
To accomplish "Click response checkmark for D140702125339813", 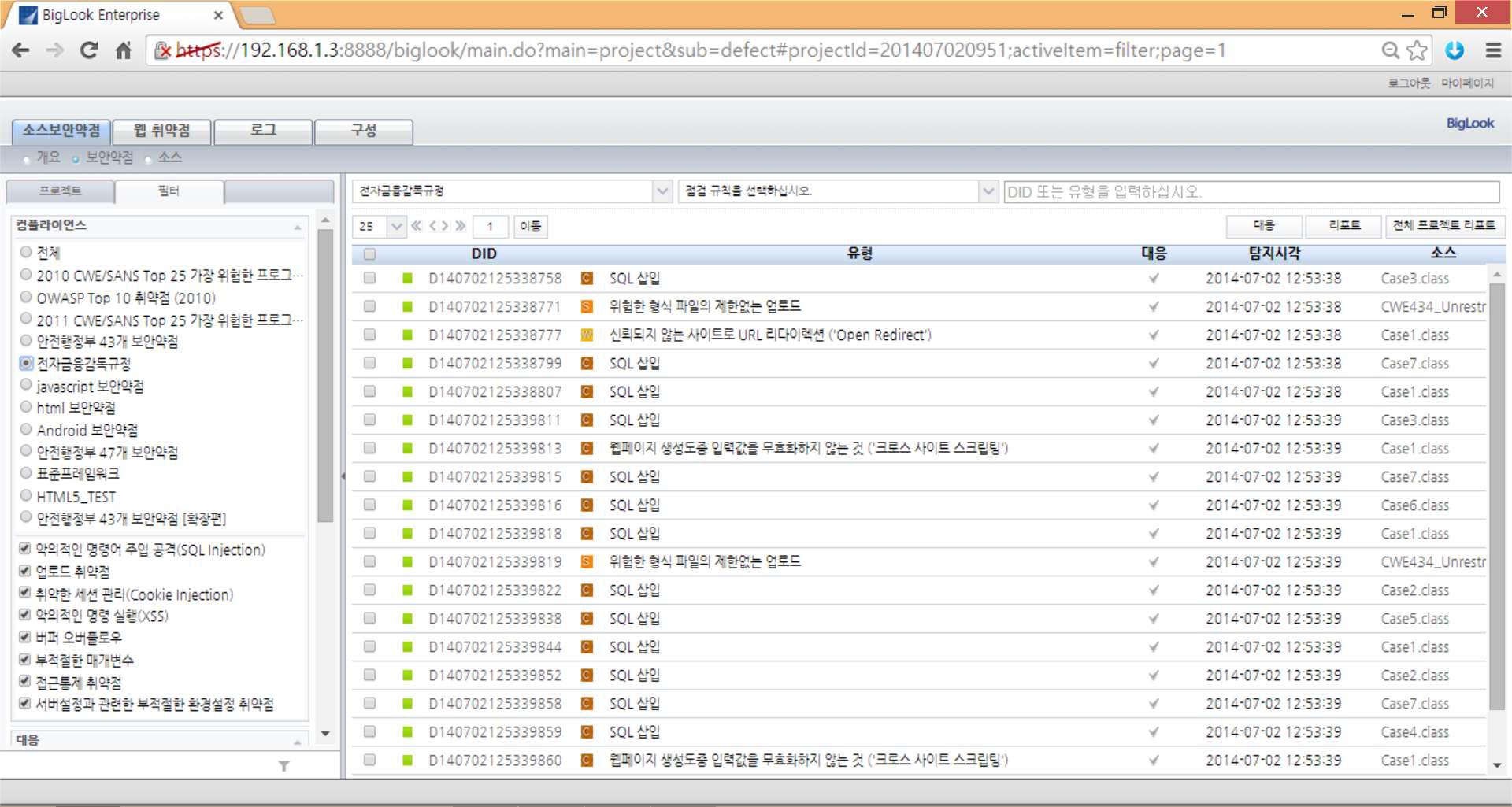I will tap(1154, 448).
